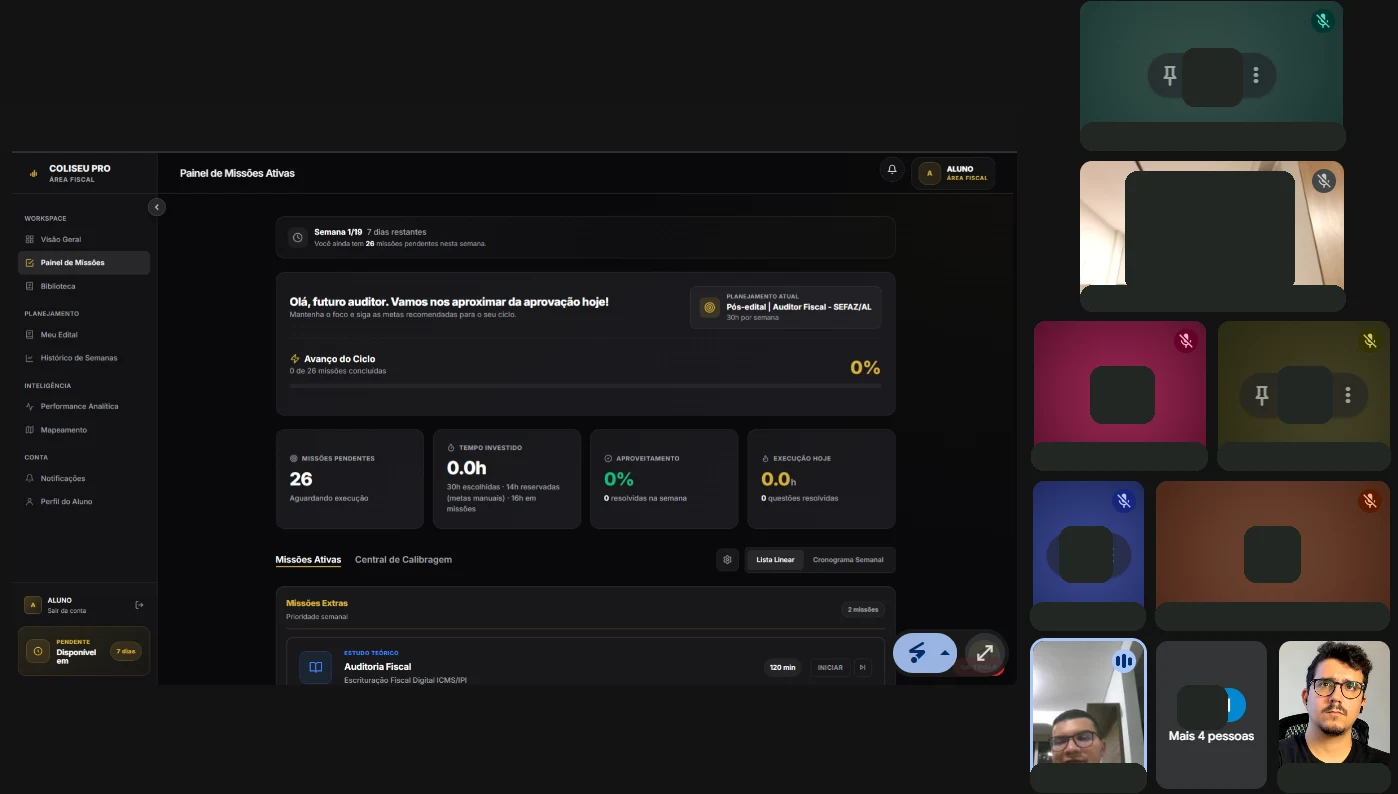Open the missions settings gear icon
Image resolution: width=1398 pixels, height=794 pixels.
click(x=727, y=560)
